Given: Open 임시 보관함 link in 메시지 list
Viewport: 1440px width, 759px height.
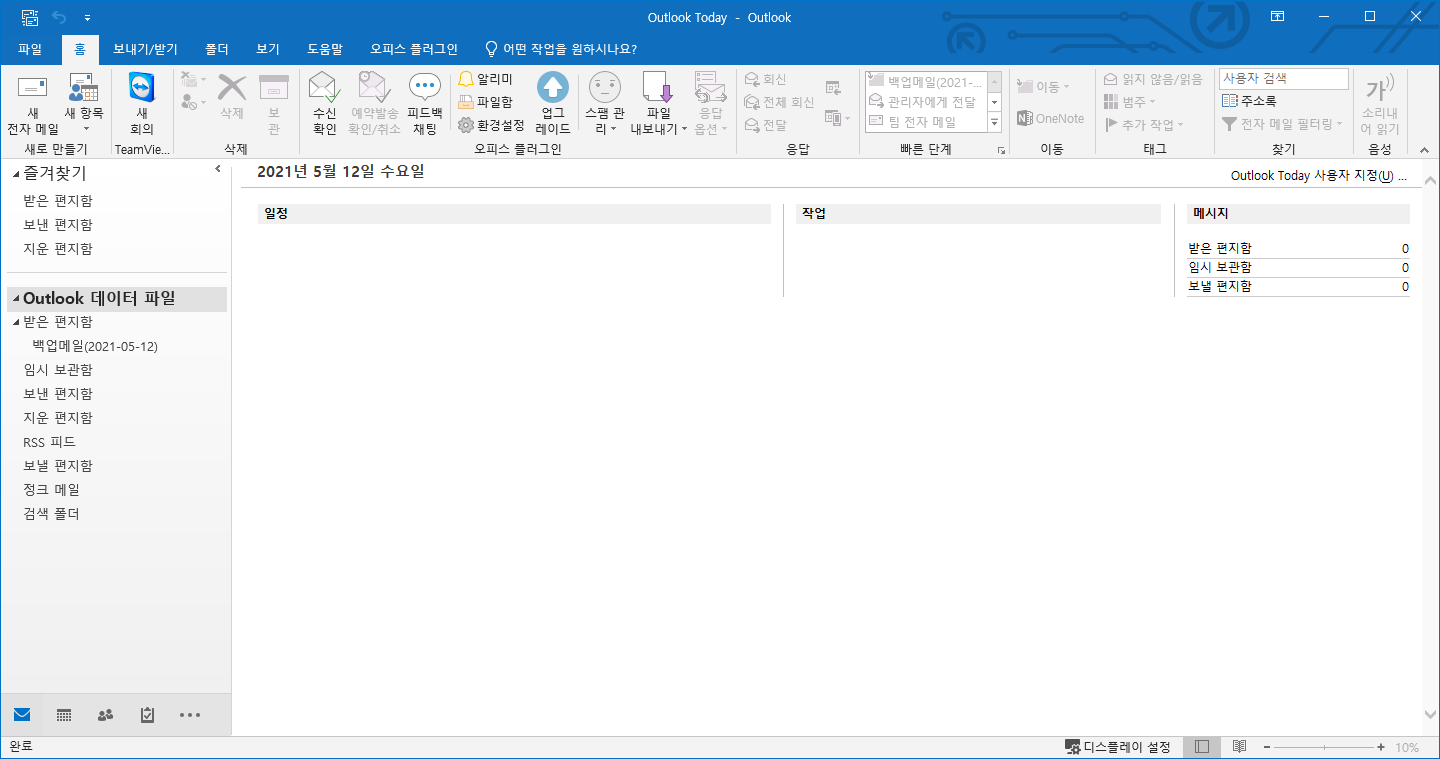Looking at the screenshot, I should (x=1219, y=267).
